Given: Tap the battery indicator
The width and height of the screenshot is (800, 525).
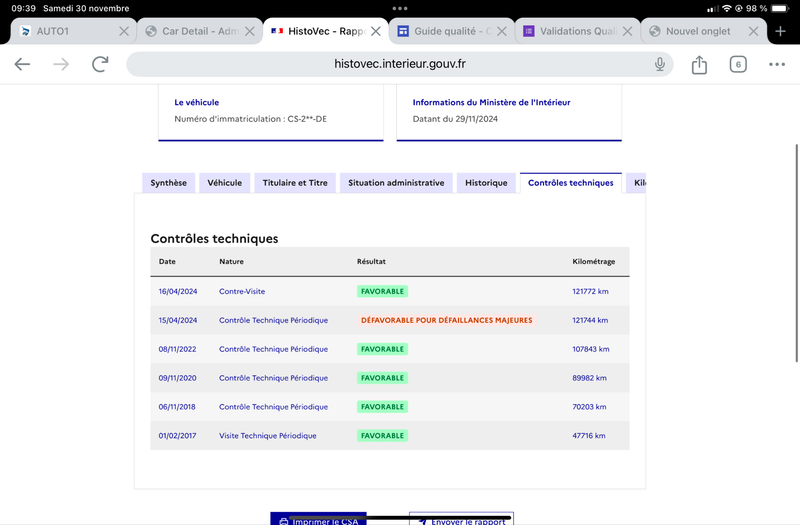Looking at the screenshot, I should coord(780,9).
